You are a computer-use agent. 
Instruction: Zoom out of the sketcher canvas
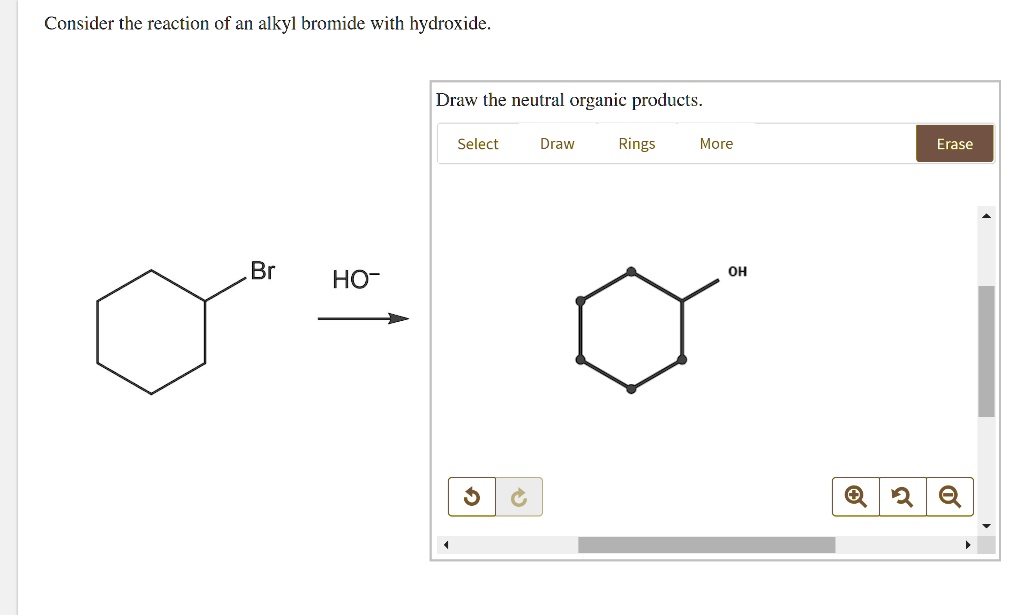(x=950, y=496)
